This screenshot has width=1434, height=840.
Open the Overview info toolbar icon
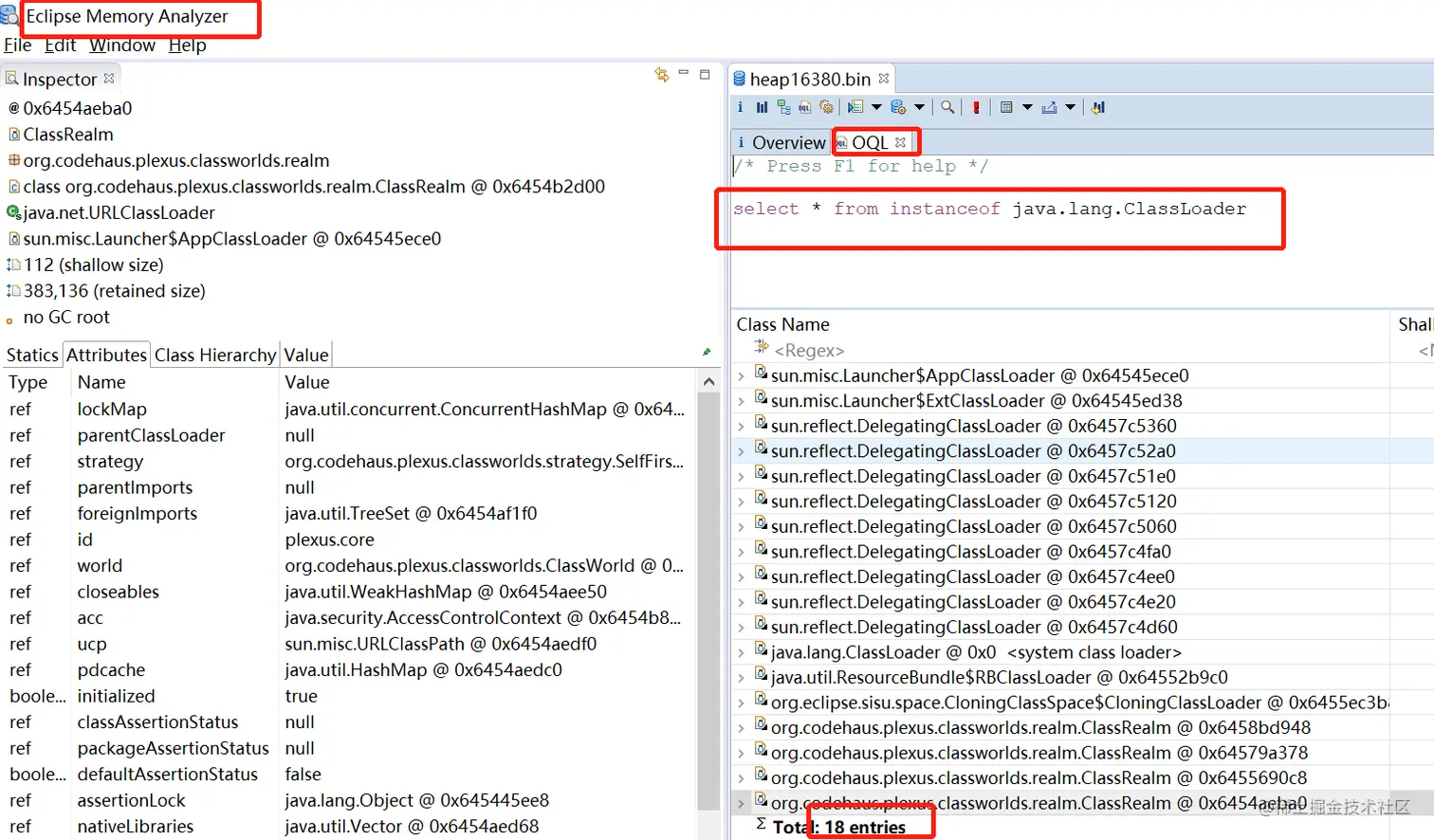[740, 107]
